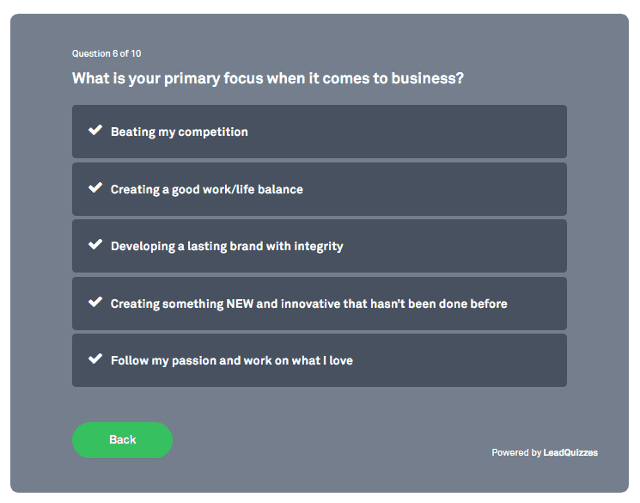Click blank right end of lasting brand row
Image resolution: width=640 pixels, height=503 pixels.
tap(480, 246)
